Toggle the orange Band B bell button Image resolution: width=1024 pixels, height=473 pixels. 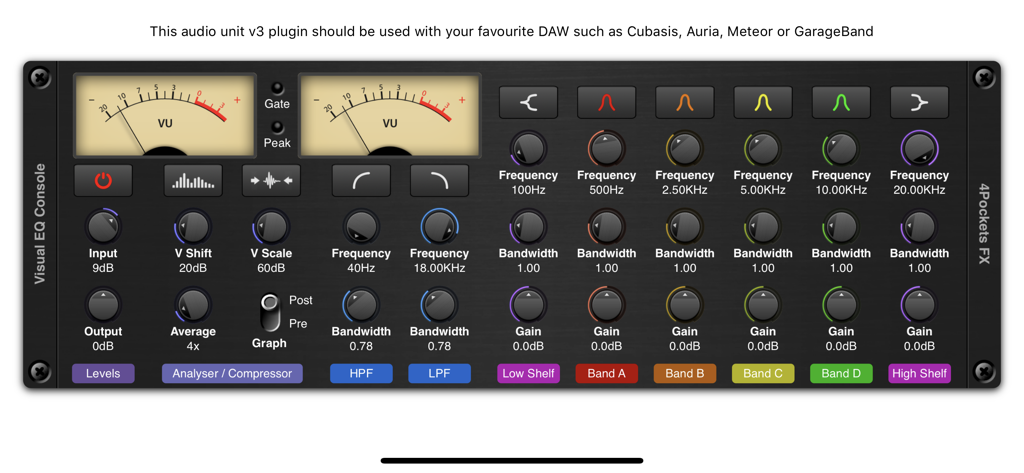685,103
